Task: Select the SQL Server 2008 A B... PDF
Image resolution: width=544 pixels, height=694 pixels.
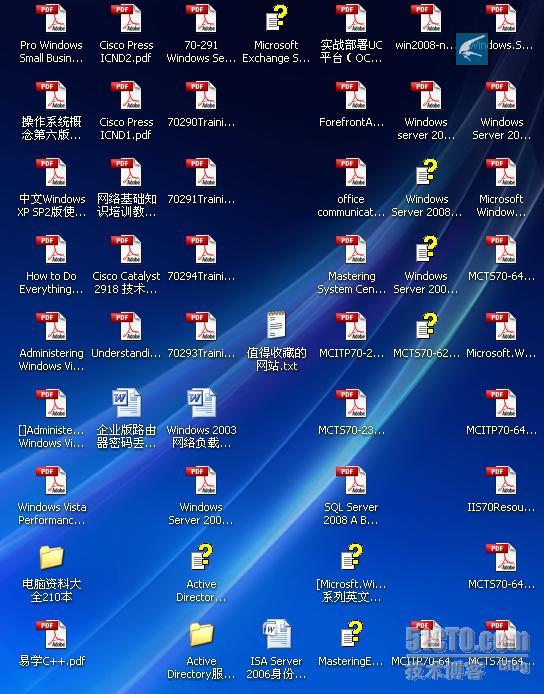Action: coord(351,481)
